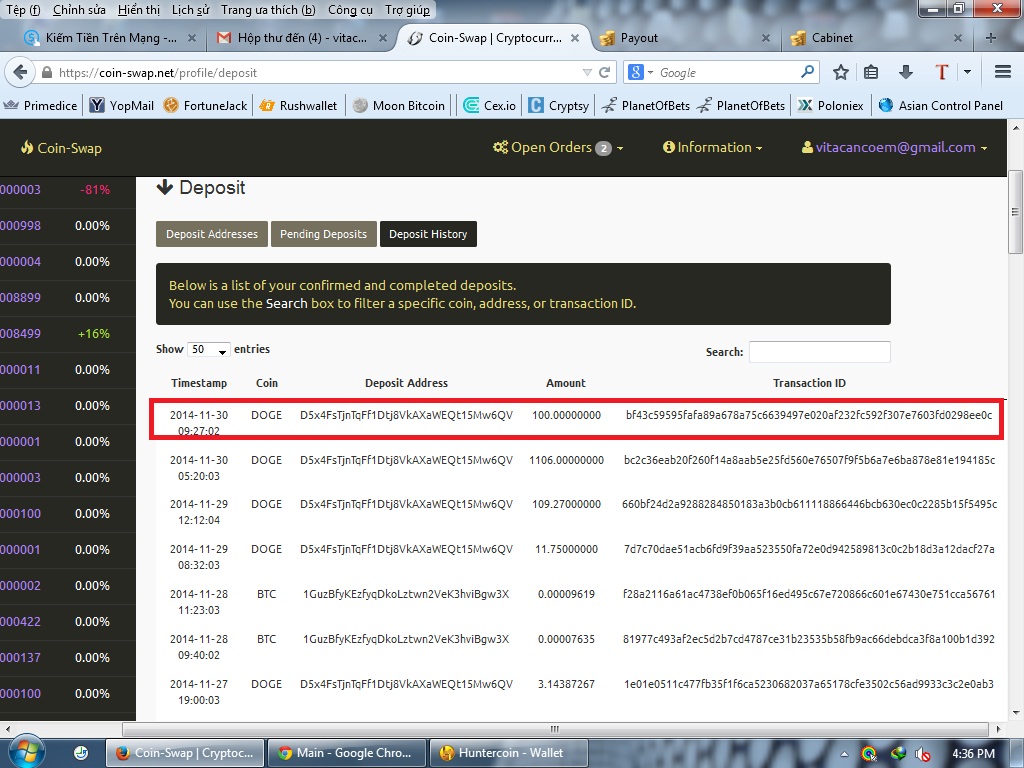Open the Poloniex bookmark

coord(830,103)
